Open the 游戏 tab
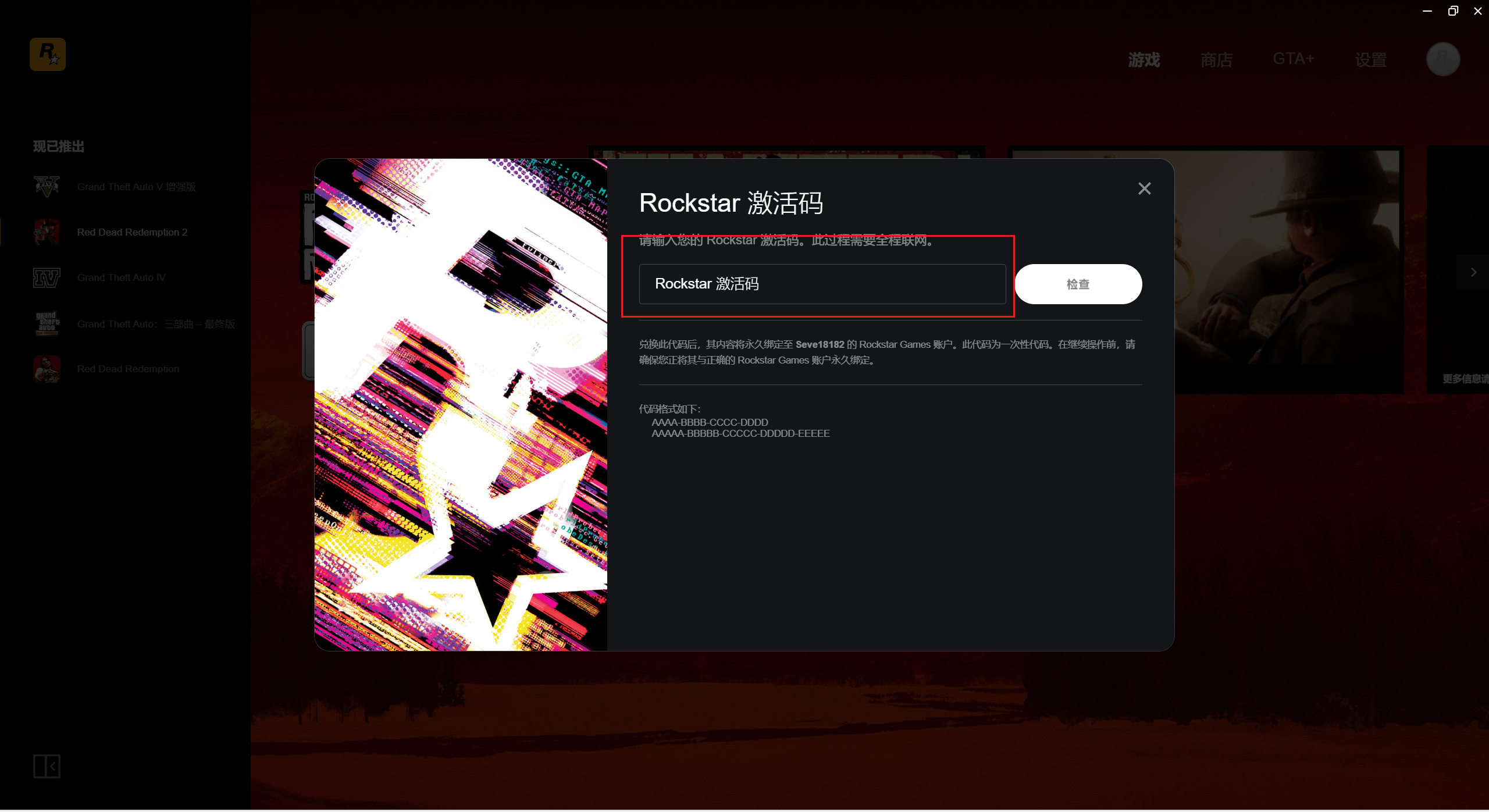Screen dimensions: 1489x812 [x=1144, y=59]
